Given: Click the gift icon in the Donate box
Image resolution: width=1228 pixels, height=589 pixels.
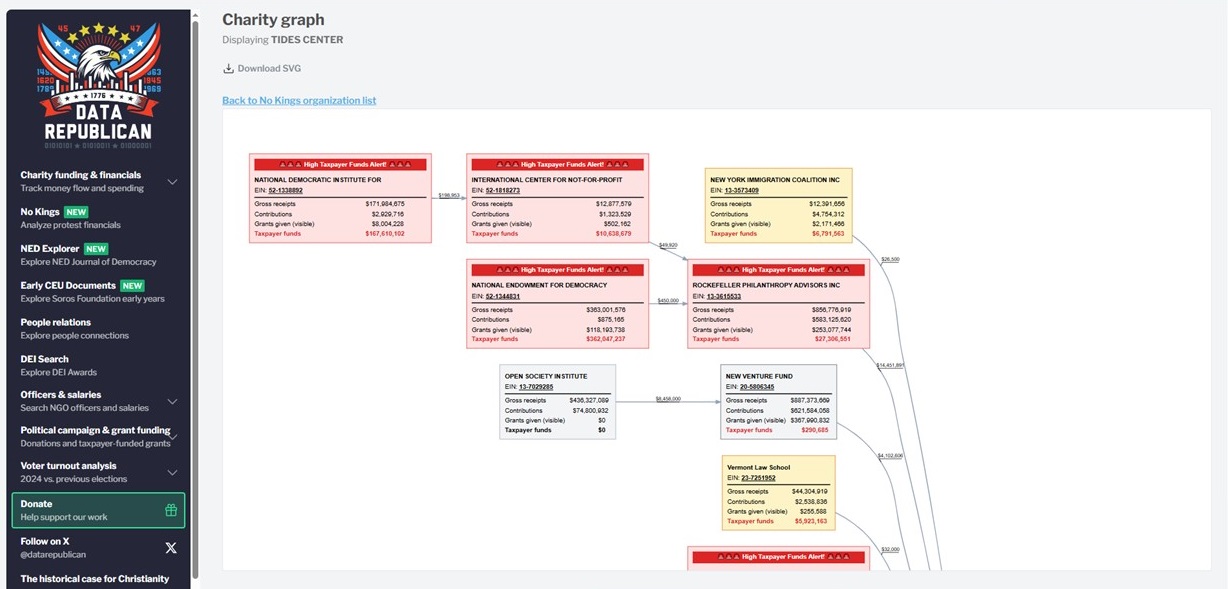Looking at the screenshot, I should (x=171, y=510).
